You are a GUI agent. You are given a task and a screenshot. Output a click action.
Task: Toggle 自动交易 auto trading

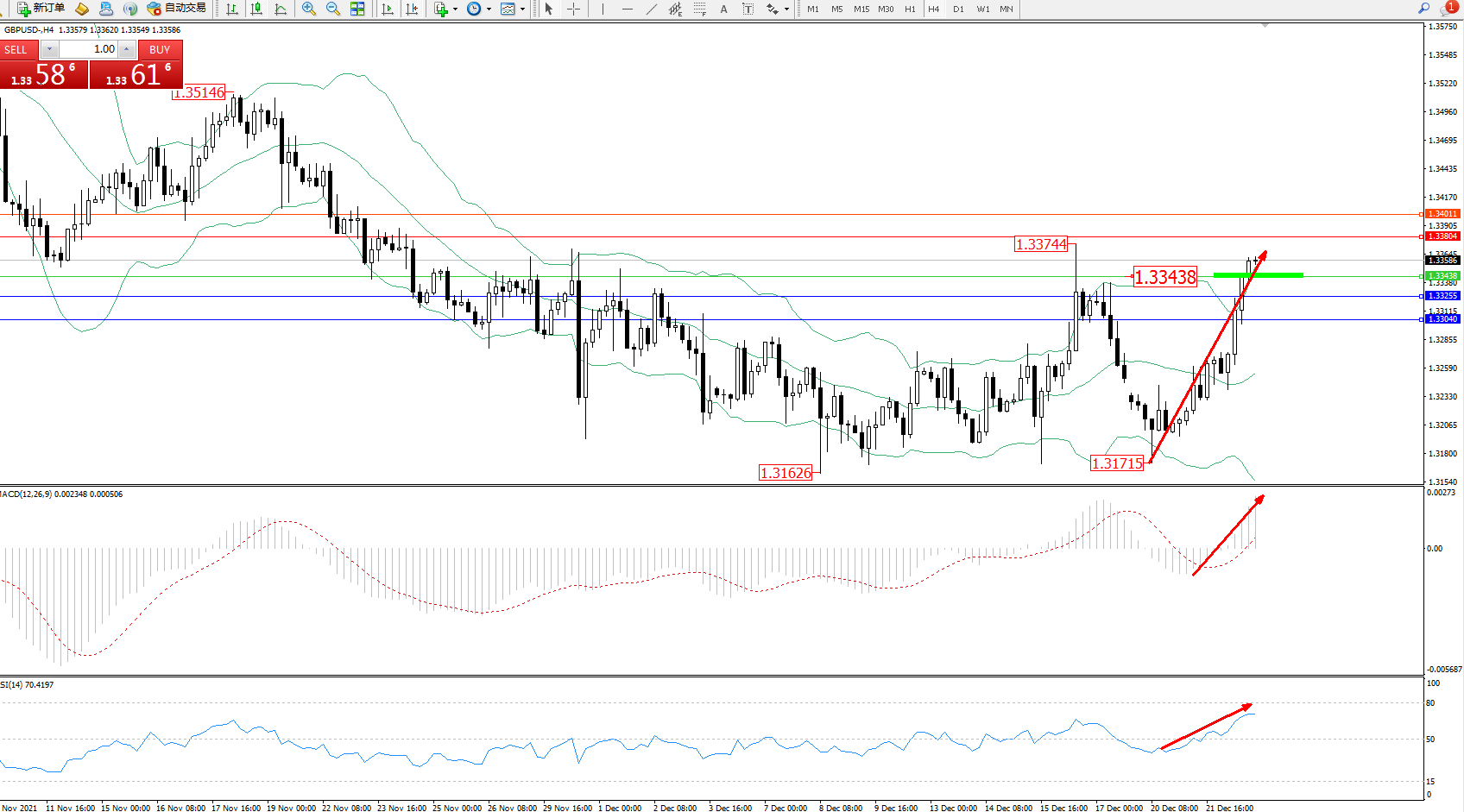pos(177,9)
